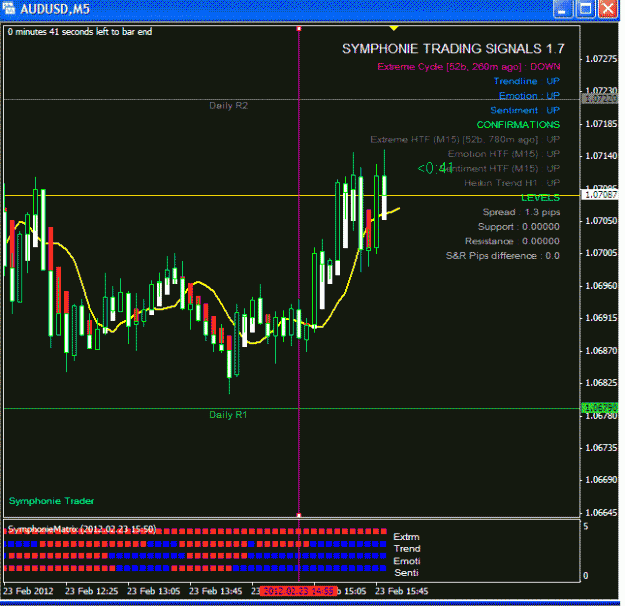Click the '23 Feb 15:45' time axis label
Image resolution: width=625 pixels, height=606 pixels.
402,591
